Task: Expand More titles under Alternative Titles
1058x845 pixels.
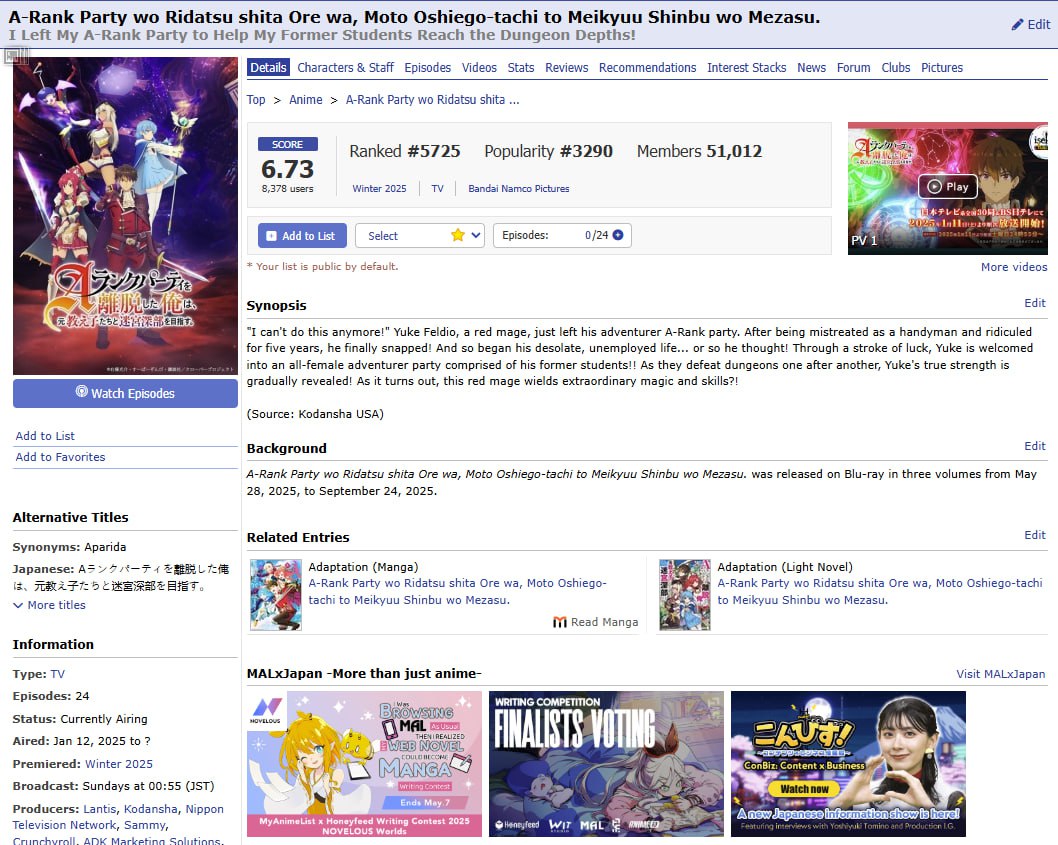Action: click(50, 605)
